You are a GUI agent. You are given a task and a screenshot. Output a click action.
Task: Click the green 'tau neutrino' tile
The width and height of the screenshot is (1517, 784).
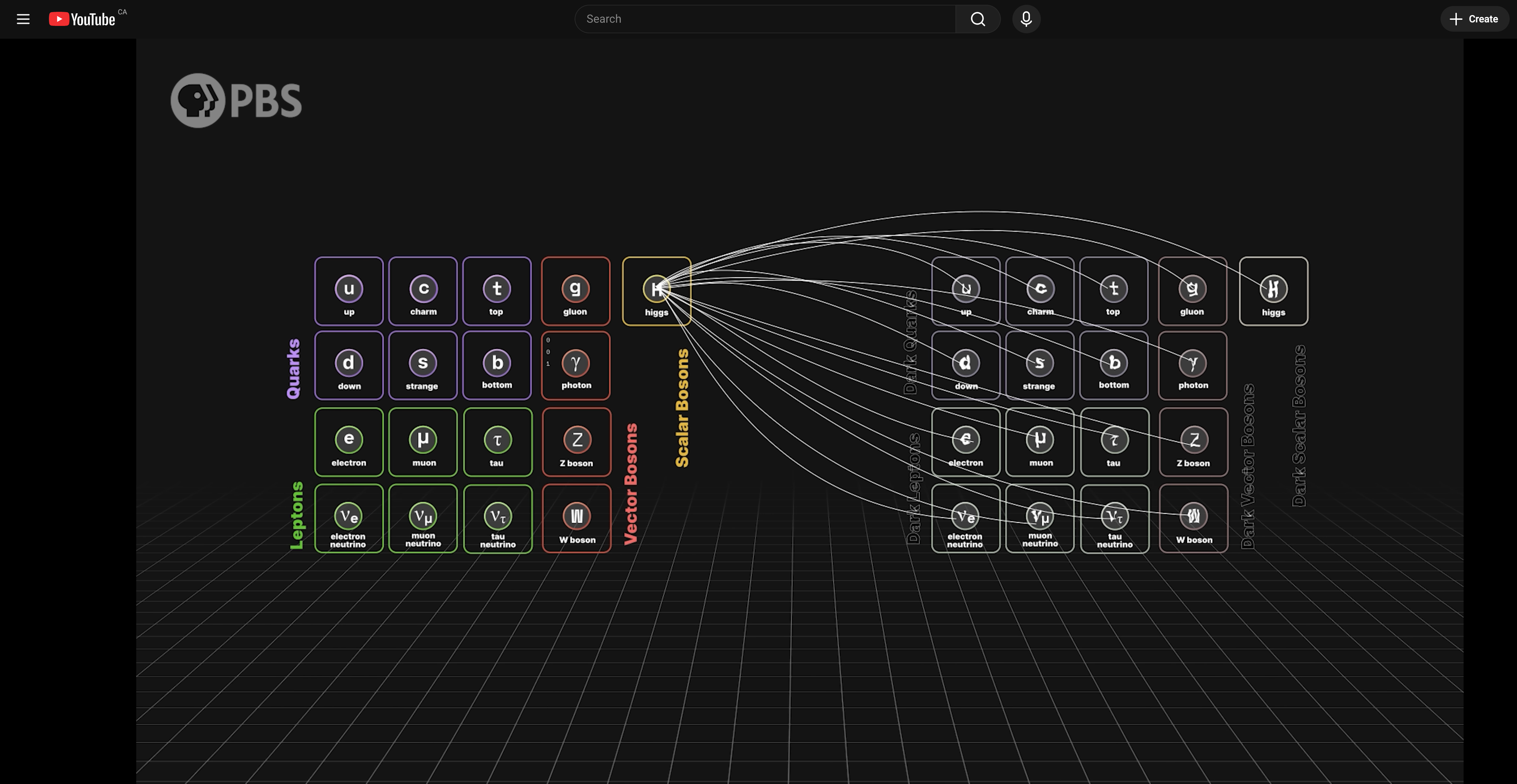pyautogui.click(x=498, y=518)
